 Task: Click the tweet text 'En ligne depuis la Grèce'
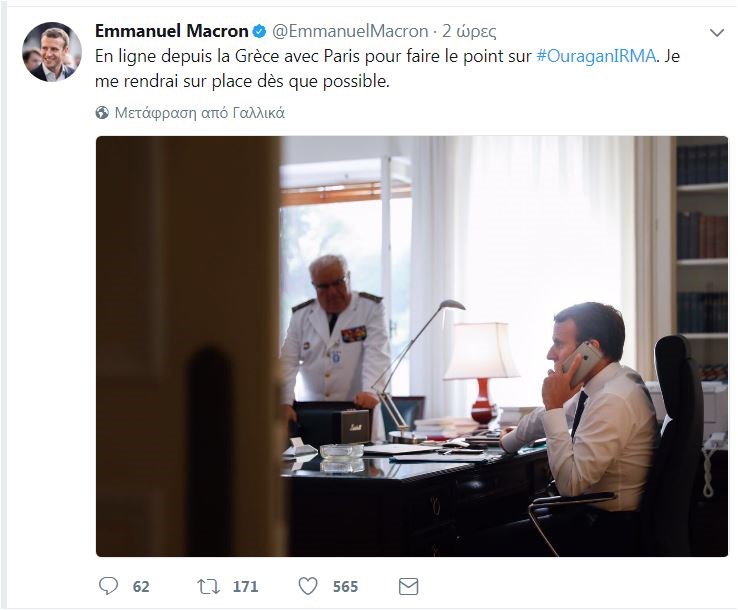pos(180,57)
